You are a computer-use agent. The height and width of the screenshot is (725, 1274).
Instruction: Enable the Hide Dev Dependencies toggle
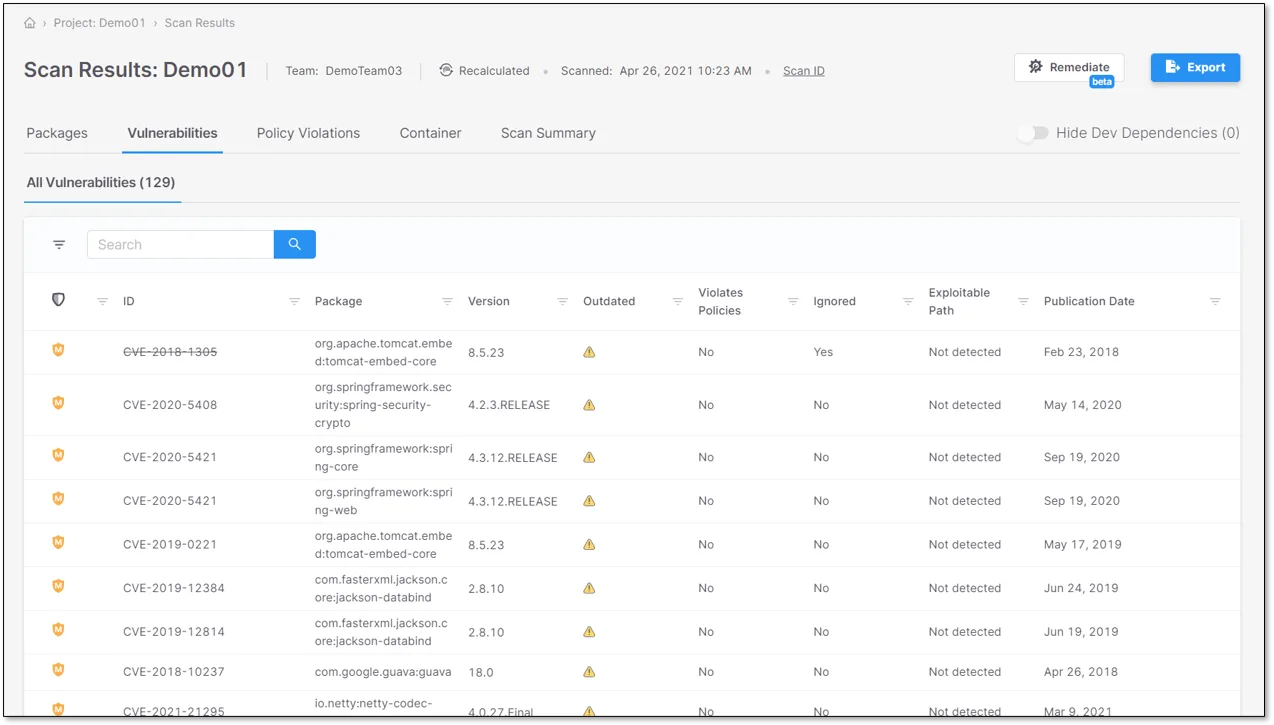(x=1034, y=132)
